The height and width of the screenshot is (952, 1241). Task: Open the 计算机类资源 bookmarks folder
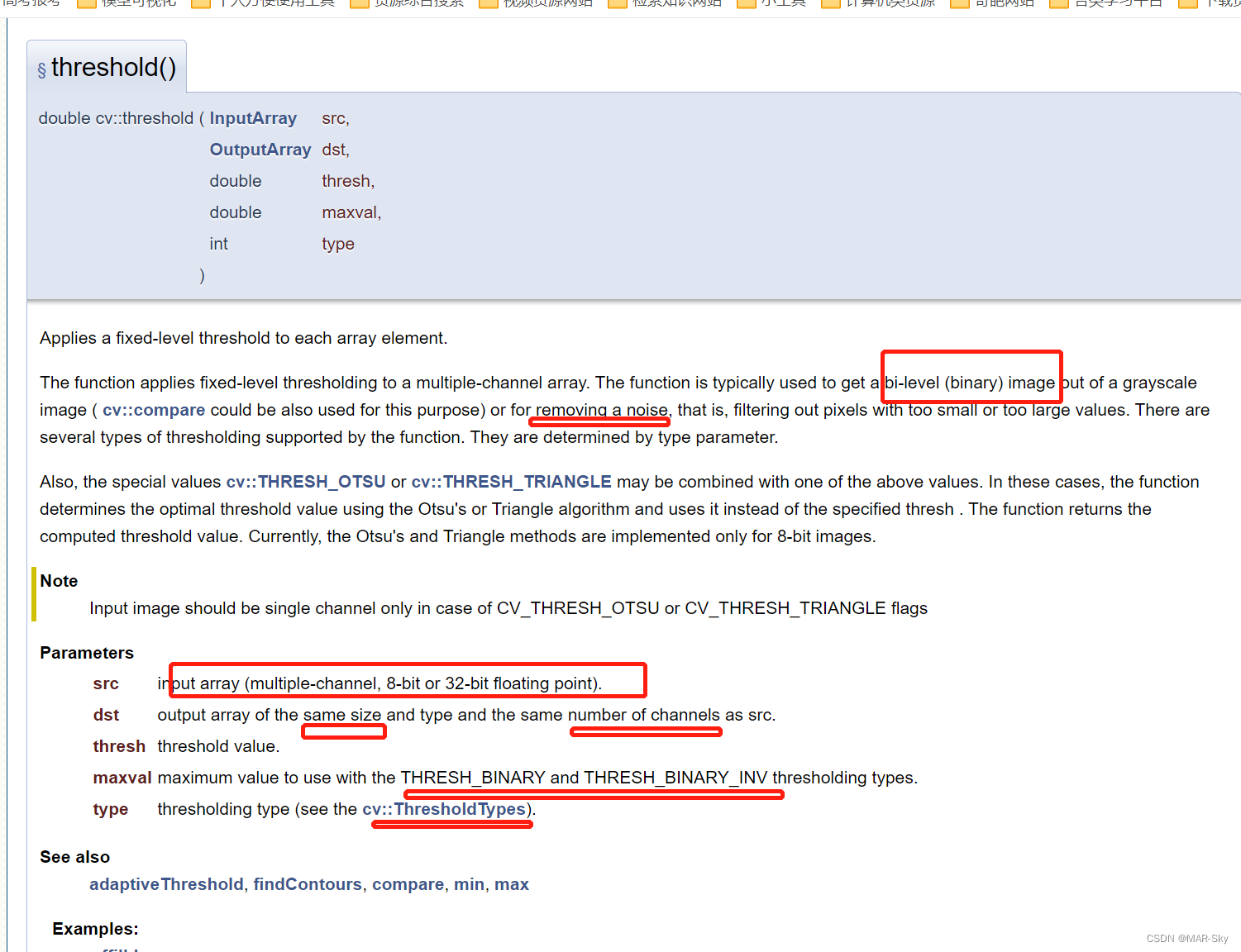889,3
